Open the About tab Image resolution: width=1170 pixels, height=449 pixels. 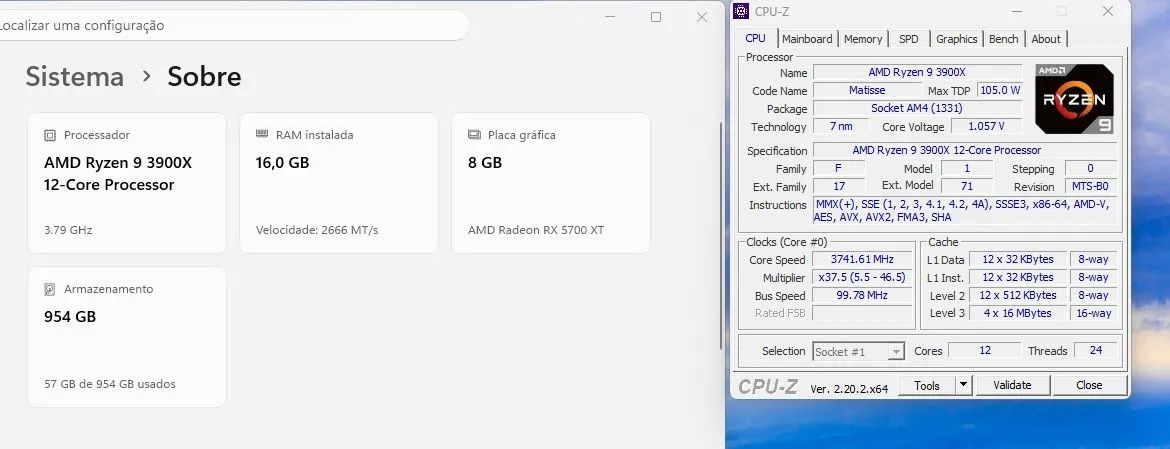pos(1046,39)
